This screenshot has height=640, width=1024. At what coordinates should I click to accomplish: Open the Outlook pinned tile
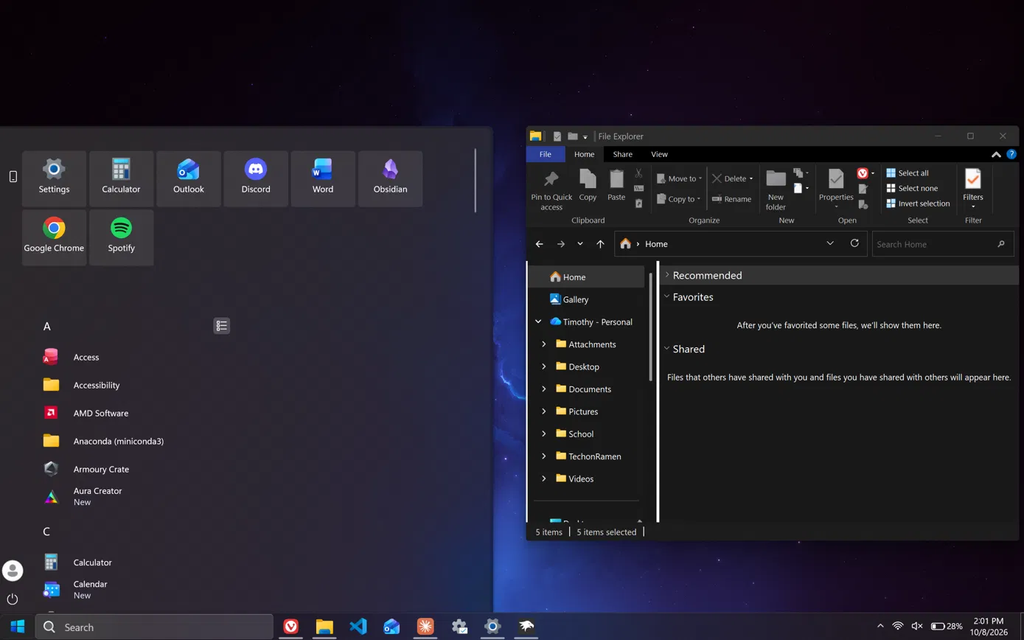pos(189,178)
